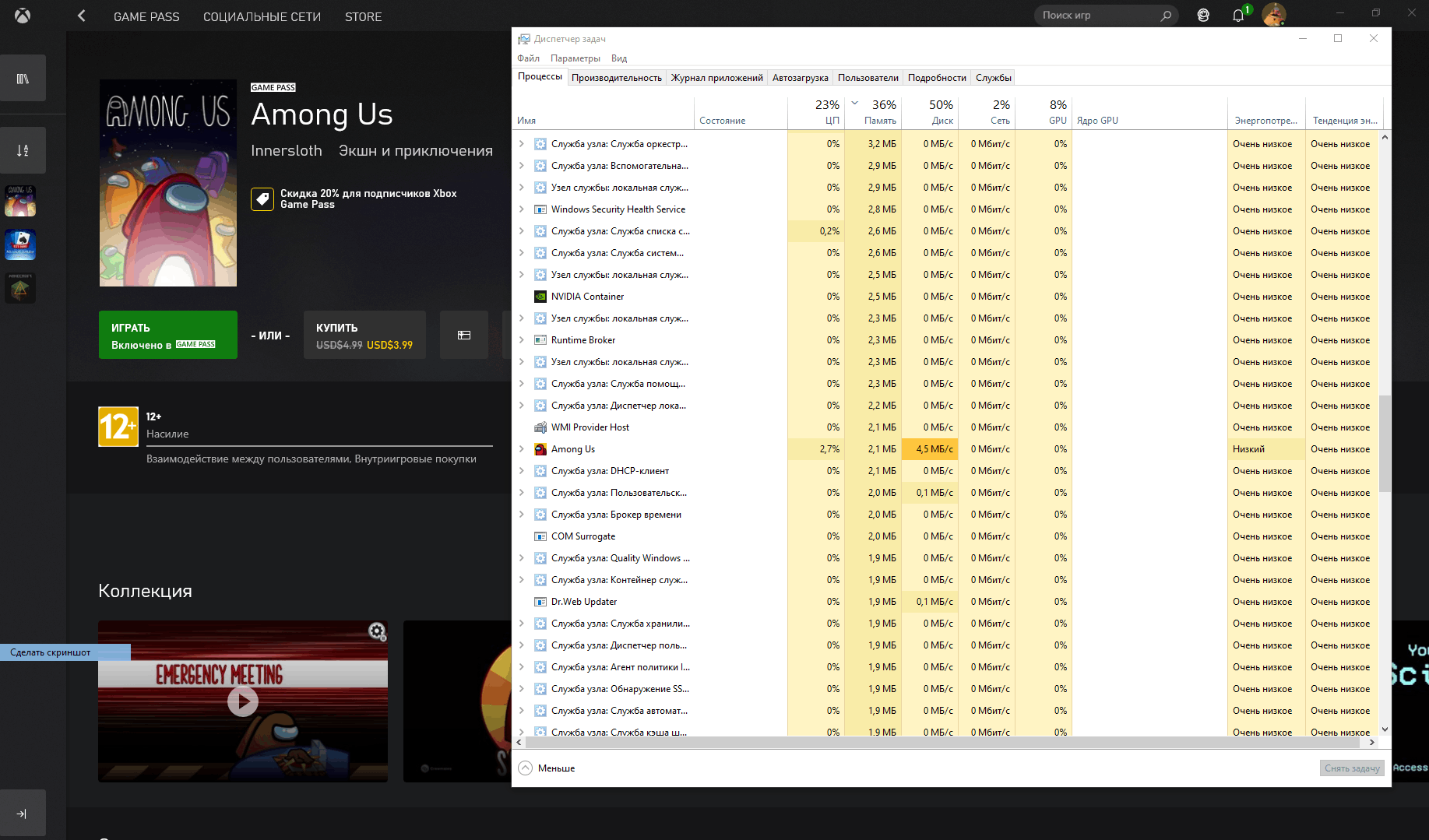Sort processes by Диск column header

[930, 112]
